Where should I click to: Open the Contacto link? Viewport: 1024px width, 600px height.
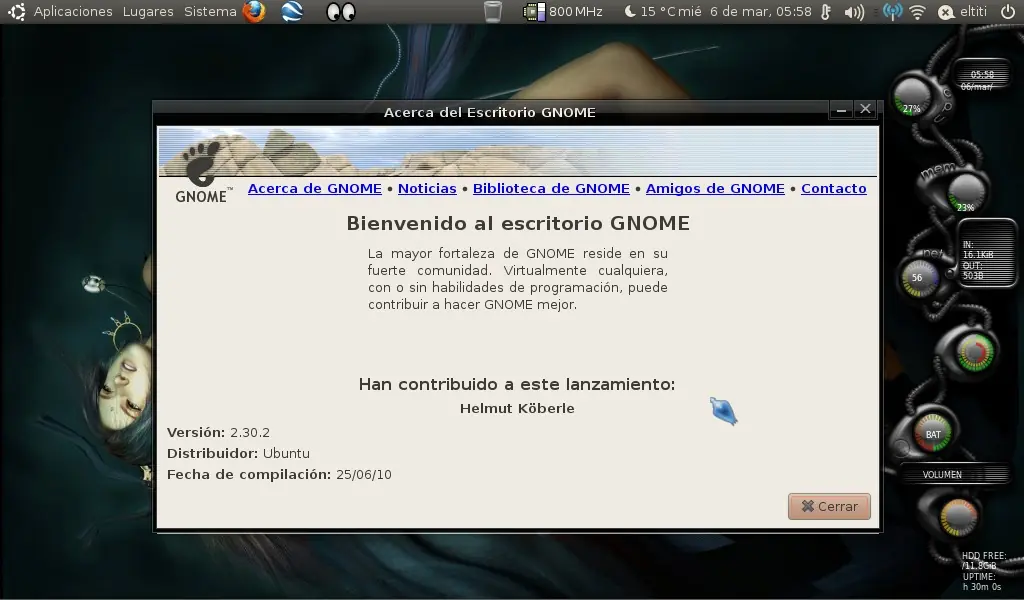tap(834, 189)
